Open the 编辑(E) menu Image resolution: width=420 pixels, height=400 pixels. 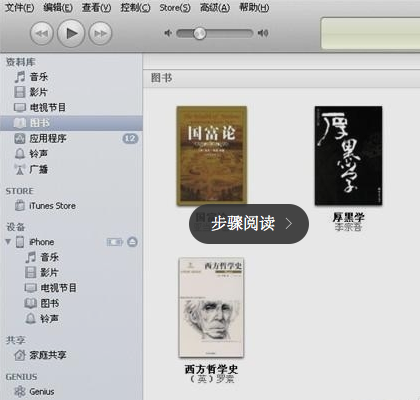pos(58,7)
